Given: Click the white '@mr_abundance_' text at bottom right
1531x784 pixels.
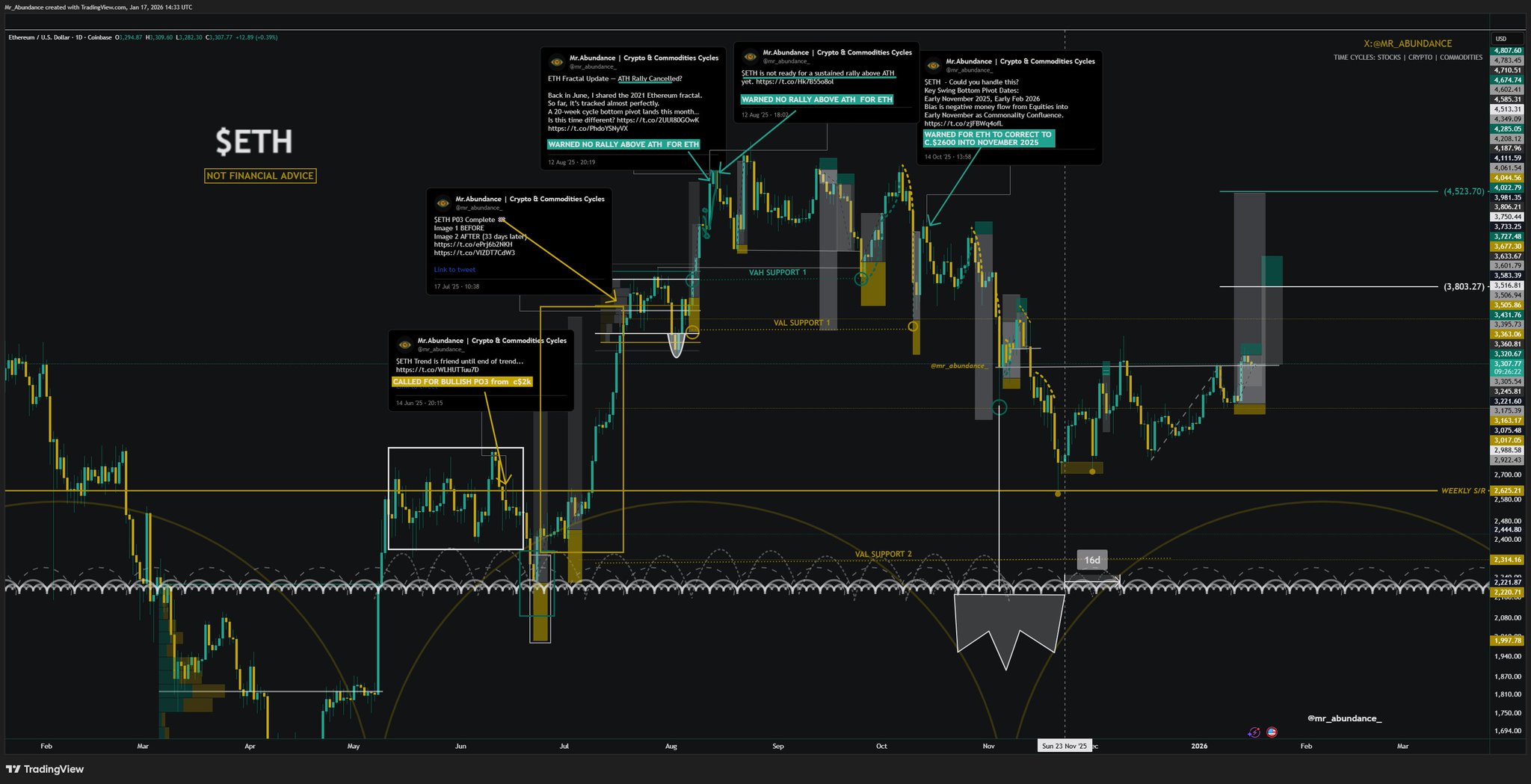Looking at the screenshot, I should coord(1345,718).
